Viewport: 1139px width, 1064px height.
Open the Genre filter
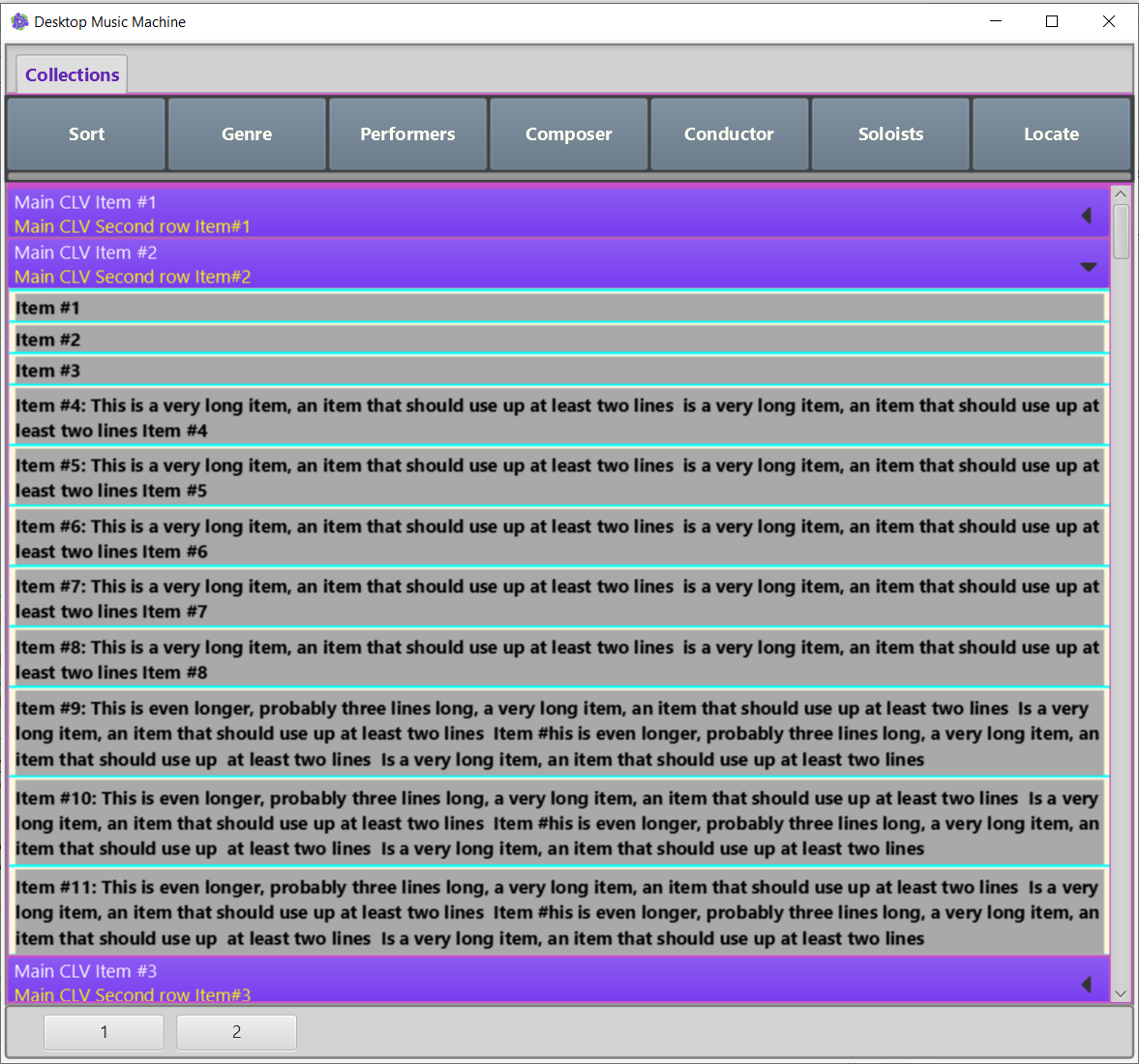[247, 134]
